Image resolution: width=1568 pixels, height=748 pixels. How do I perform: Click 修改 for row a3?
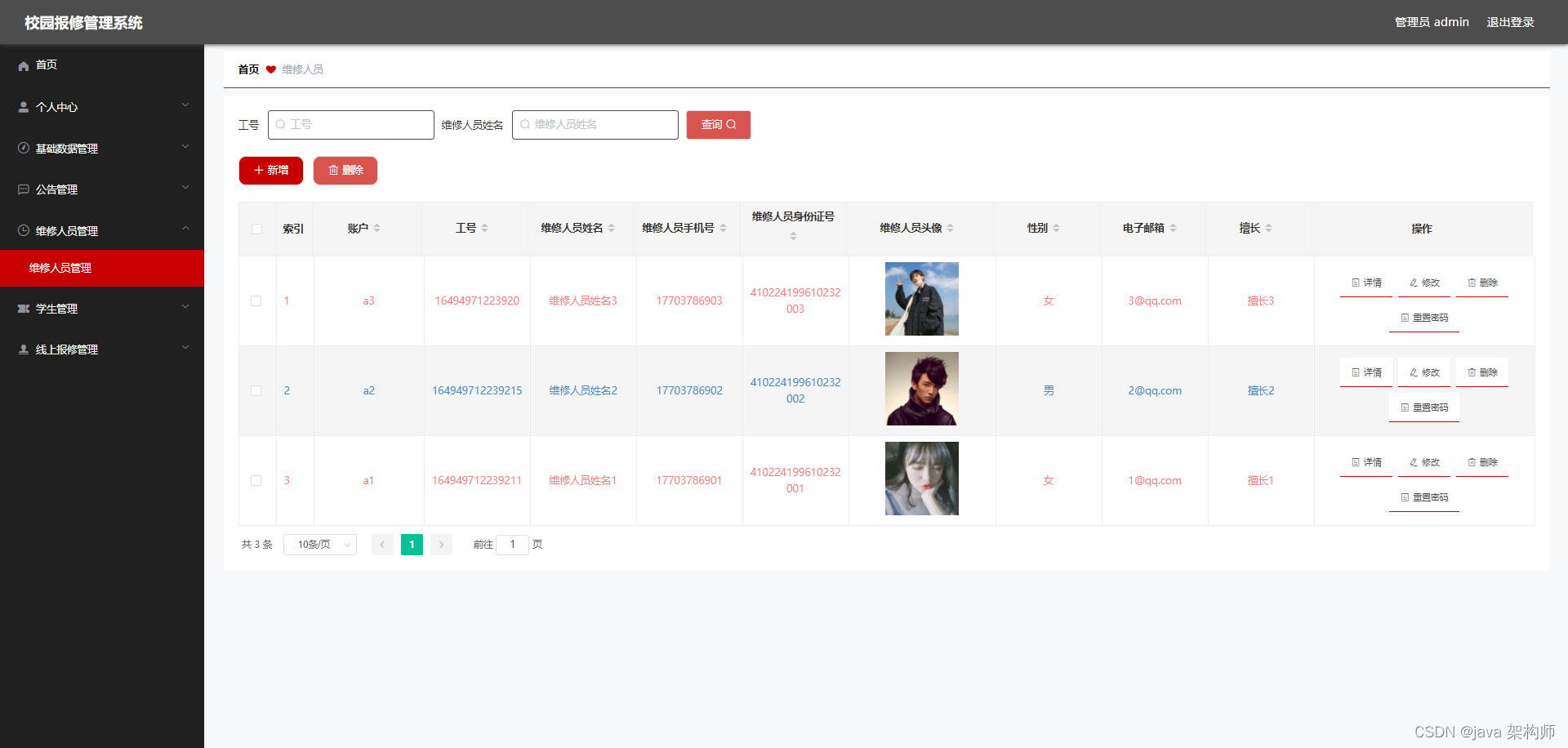[x=1424, y=283]
